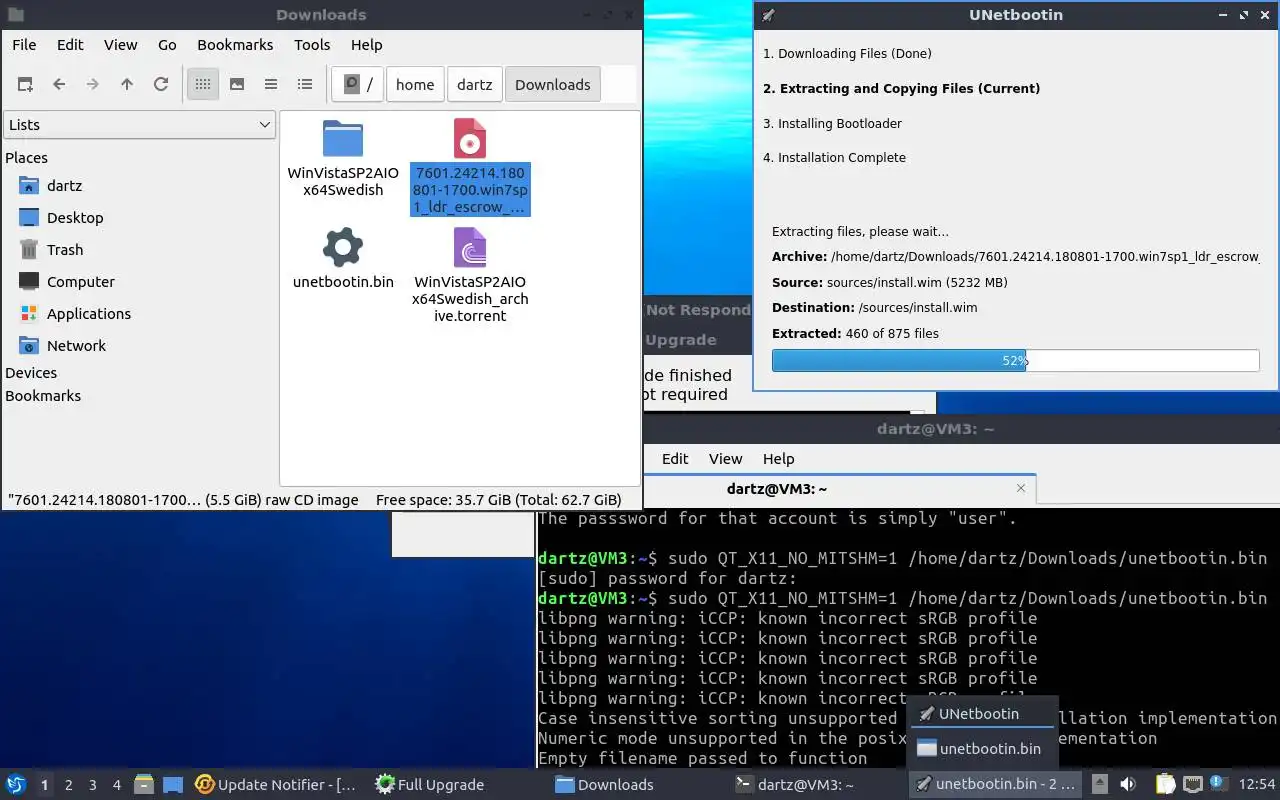Viewport: 1280px width, 800px height.
Task: Open View menu in file manager
Action: coord(121,45)
